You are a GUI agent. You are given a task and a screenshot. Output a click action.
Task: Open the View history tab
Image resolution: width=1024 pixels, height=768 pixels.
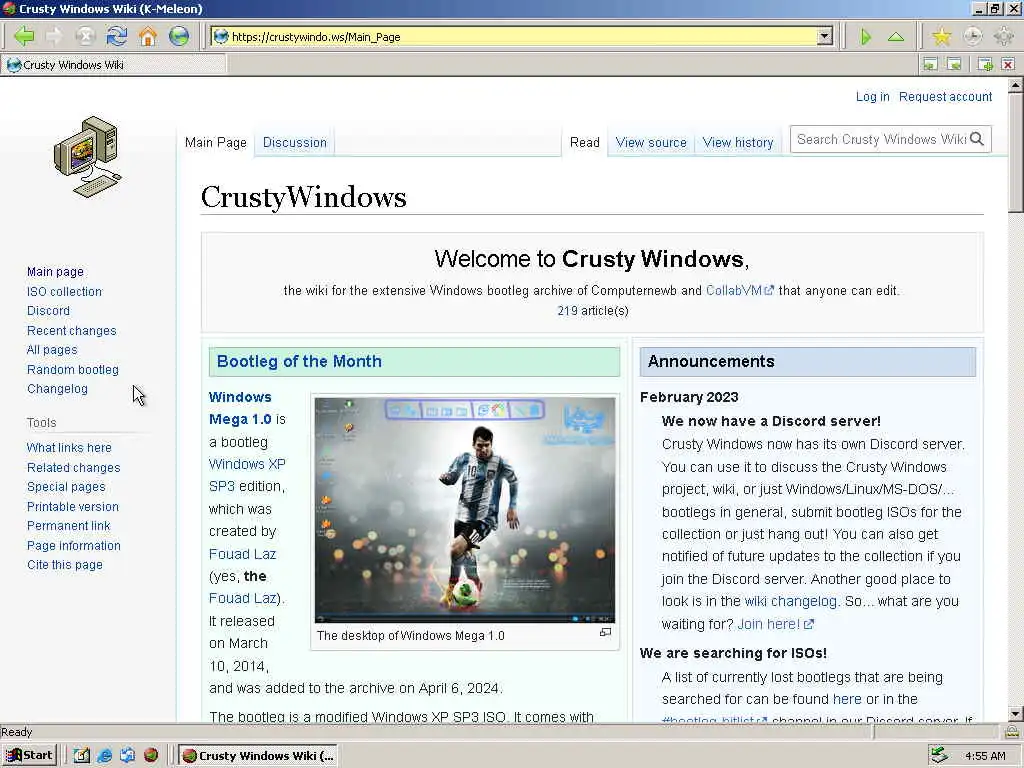(738, 142)
